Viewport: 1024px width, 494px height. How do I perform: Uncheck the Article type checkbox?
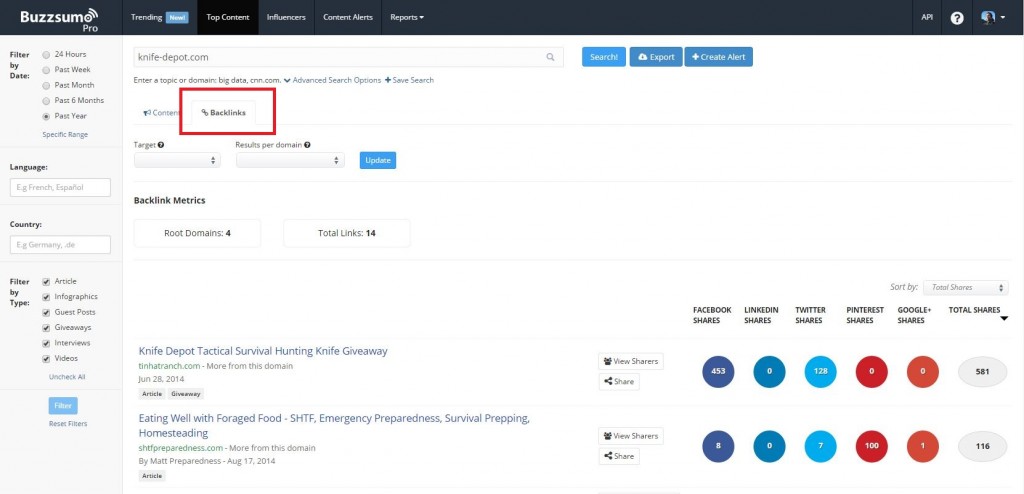[46, 282]
